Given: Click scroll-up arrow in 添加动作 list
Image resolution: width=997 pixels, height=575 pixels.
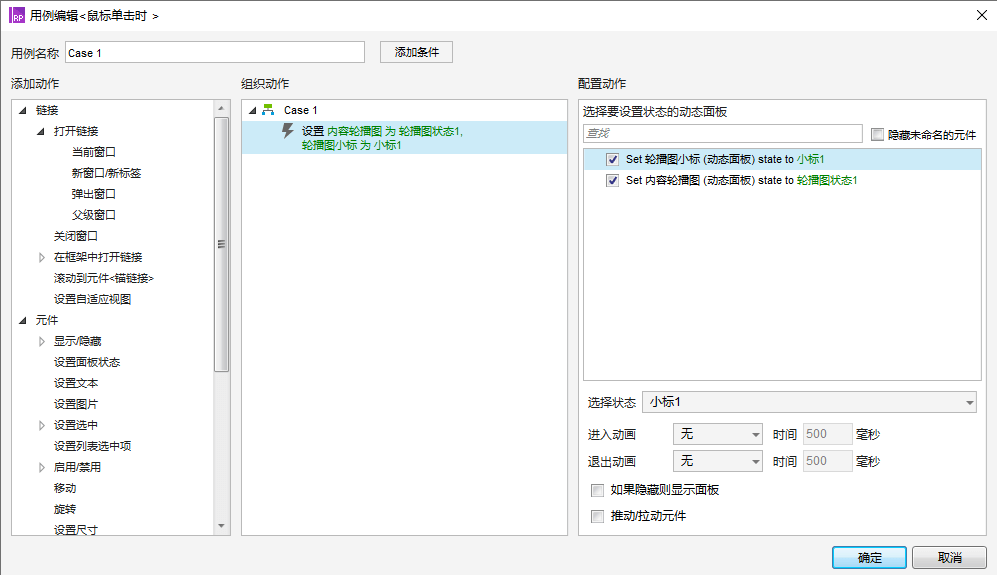Looking at the screenshot, I should (221, 108).
